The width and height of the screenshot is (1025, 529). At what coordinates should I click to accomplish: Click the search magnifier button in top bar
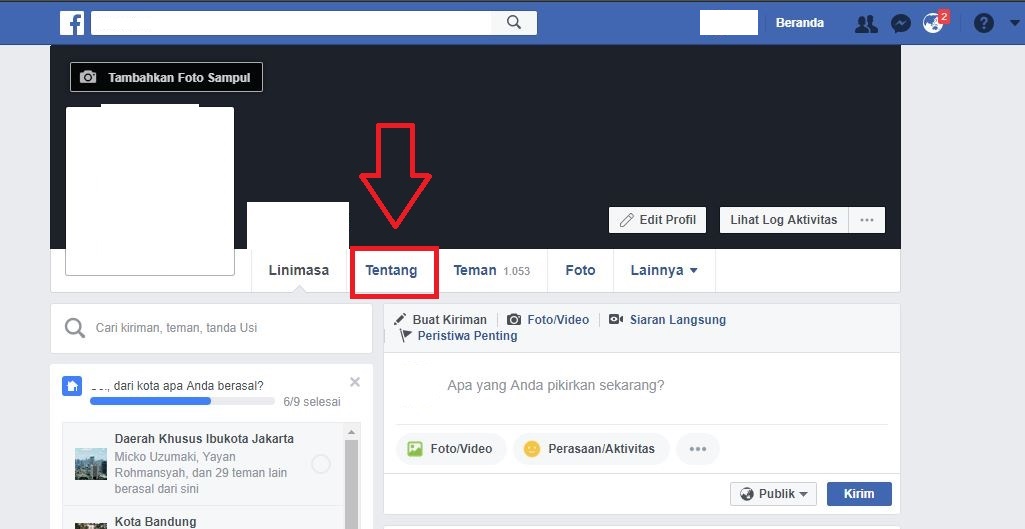point(514,23)
